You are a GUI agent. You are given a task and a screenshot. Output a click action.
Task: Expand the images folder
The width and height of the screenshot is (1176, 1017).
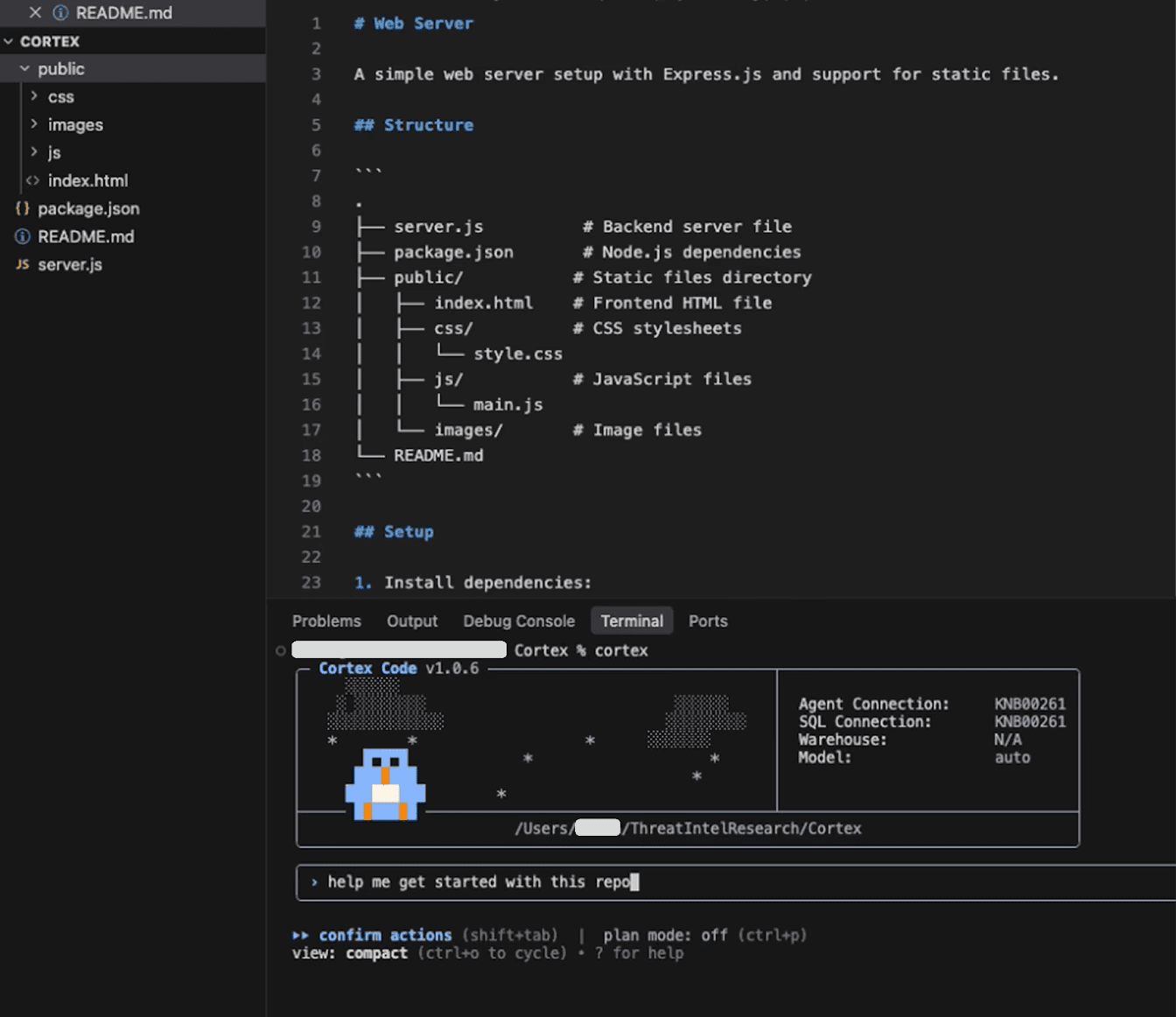pyautogui.click(x=34, y=124)
